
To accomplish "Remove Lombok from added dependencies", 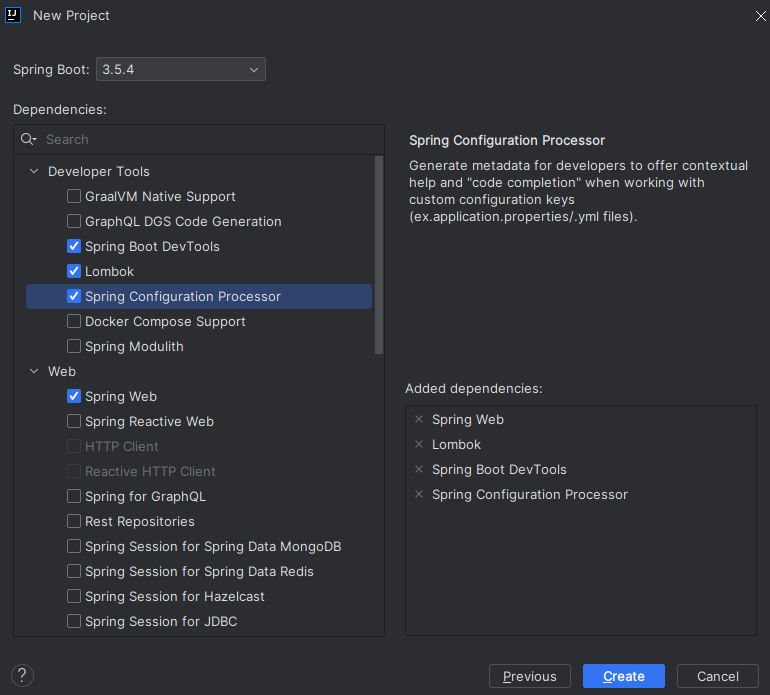I will [x=419, y=445].
